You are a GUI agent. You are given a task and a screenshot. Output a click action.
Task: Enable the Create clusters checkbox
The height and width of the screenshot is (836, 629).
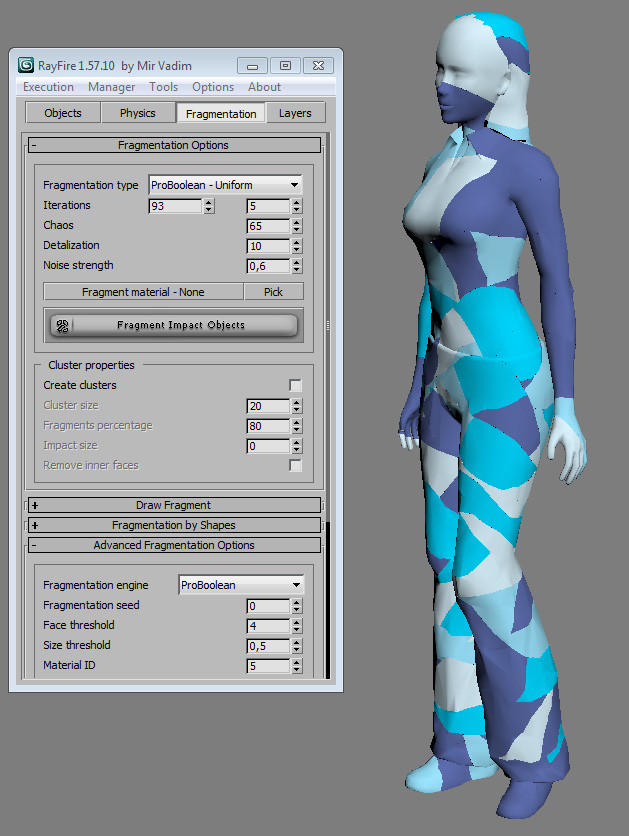[295, 385]
